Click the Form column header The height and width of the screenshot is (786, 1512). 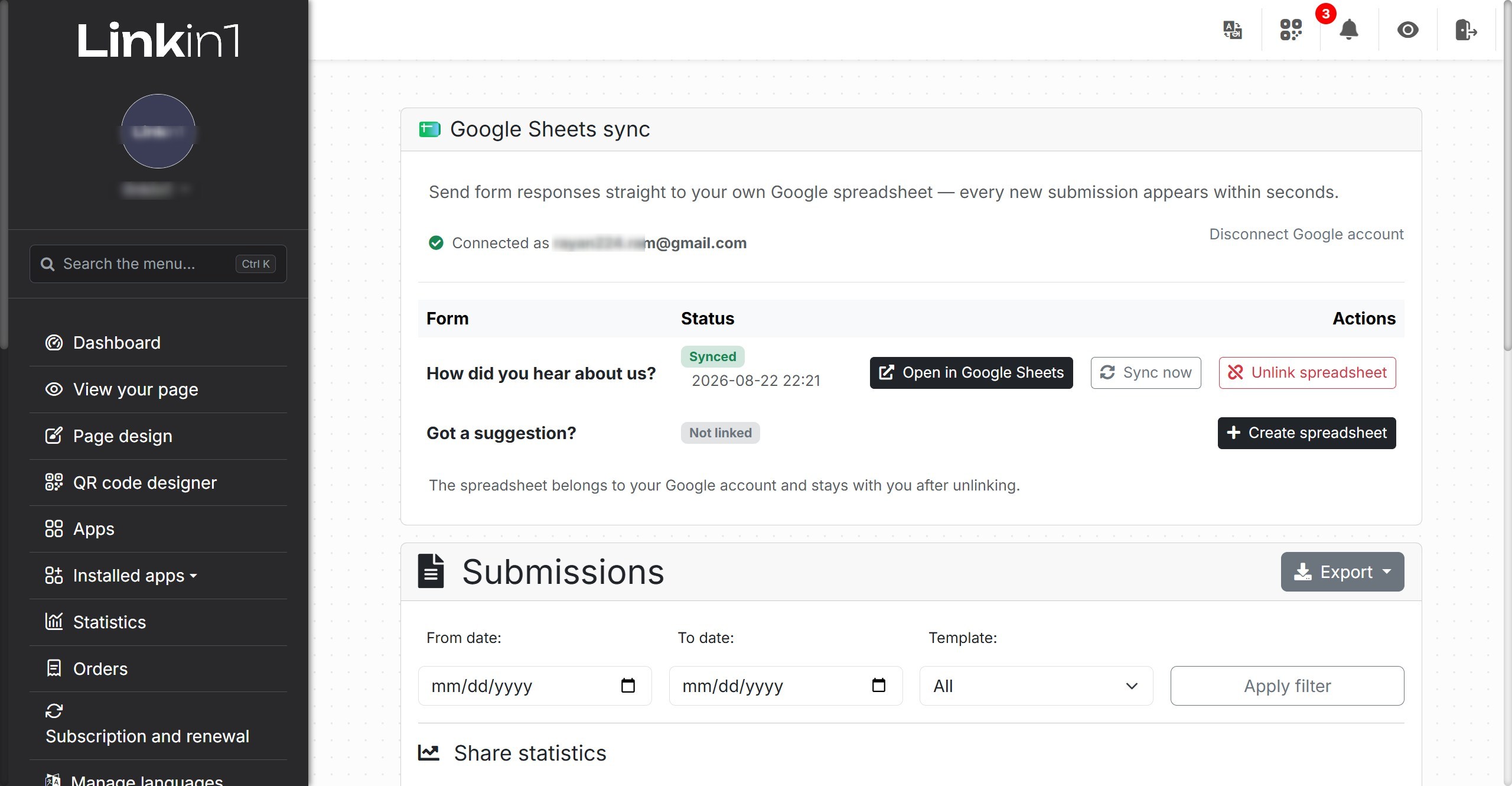click(447, 319)
